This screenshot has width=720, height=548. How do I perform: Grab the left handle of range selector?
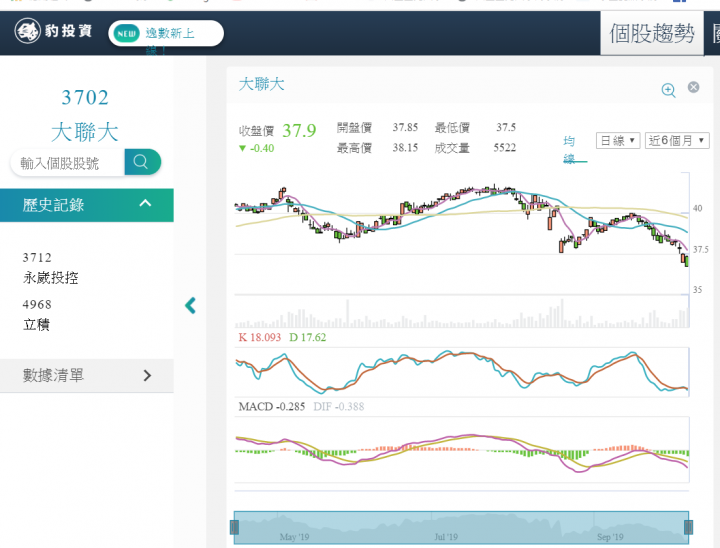[234, 527]
